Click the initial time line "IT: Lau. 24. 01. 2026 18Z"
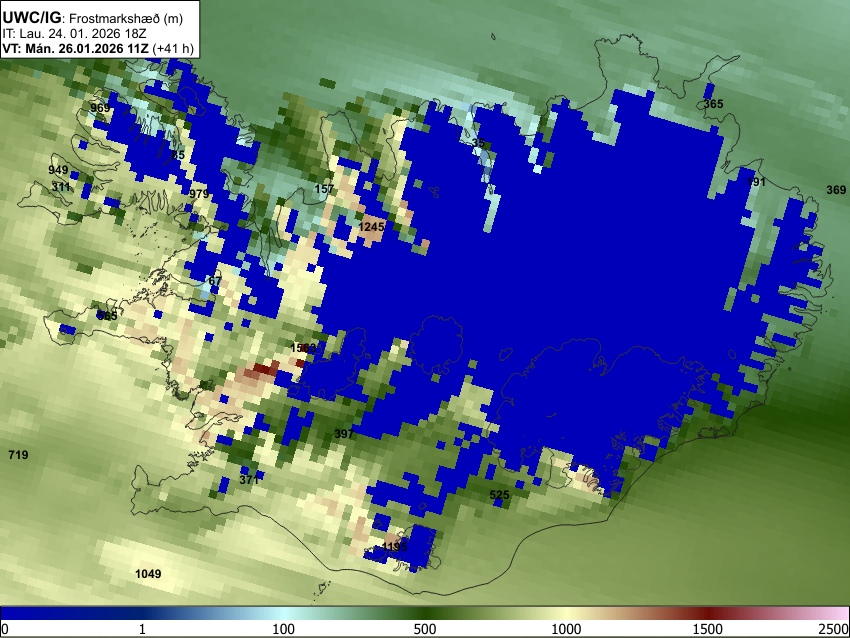The width and height of the screenshot is (850, 638). pyautogui.click(x=74, y=34)
